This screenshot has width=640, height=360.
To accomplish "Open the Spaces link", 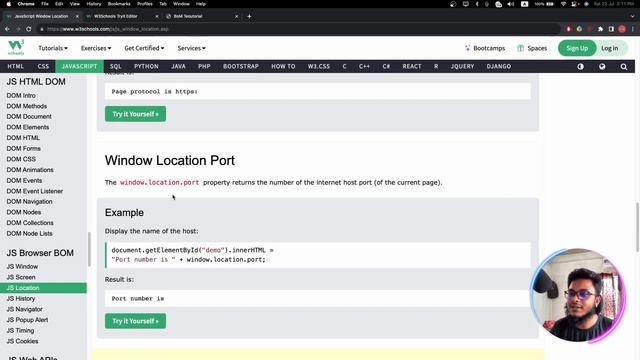I will click(537, 48).
